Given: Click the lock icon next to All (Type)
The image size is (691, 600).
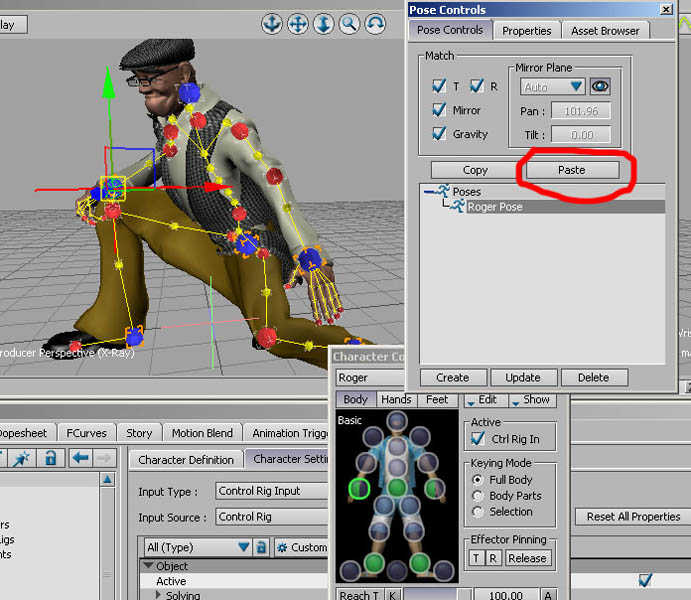Looking at the screenshot, I should tap(261, 547).
